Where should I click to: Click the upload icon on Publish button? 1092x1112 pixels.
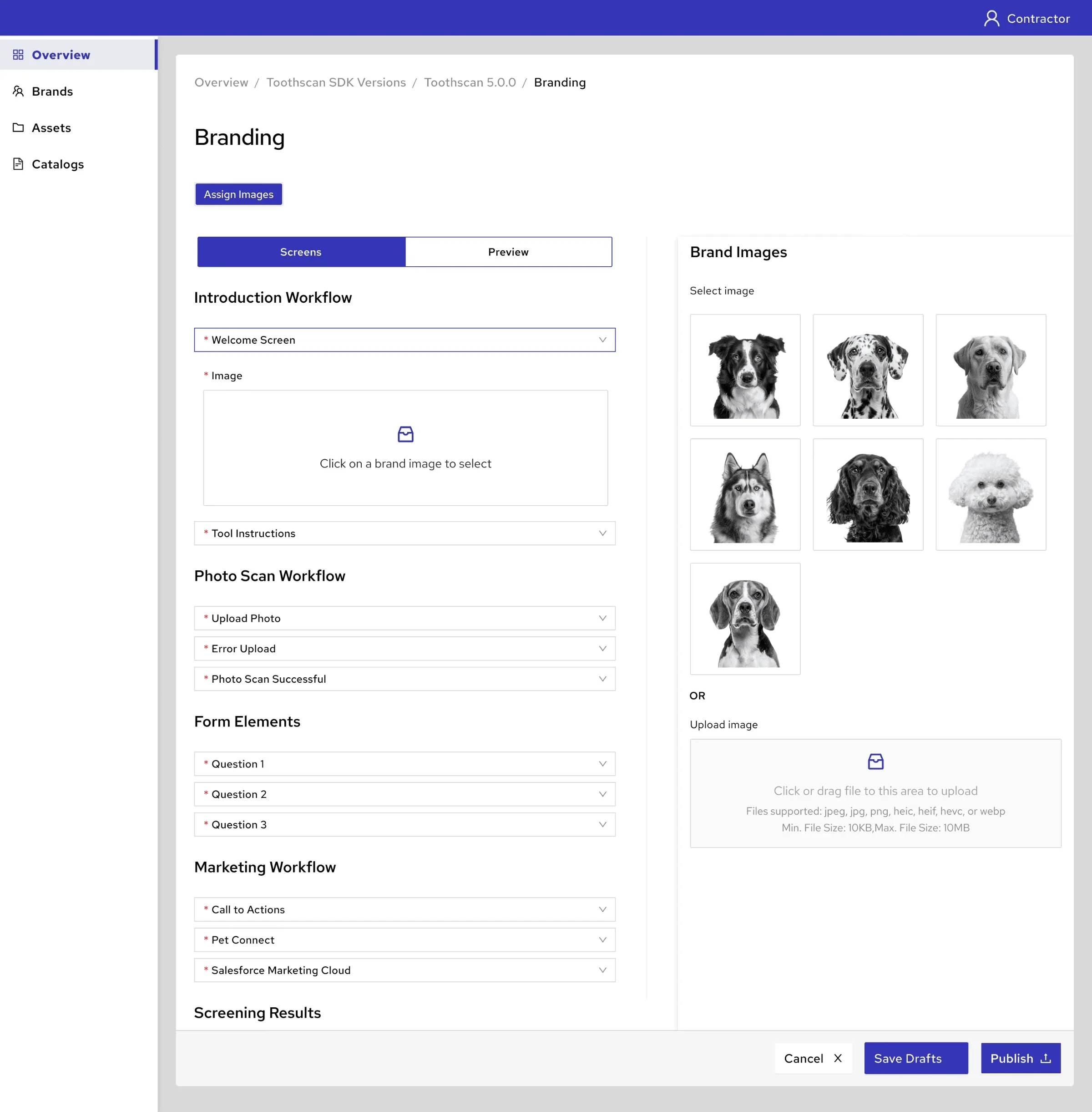1046,1058
